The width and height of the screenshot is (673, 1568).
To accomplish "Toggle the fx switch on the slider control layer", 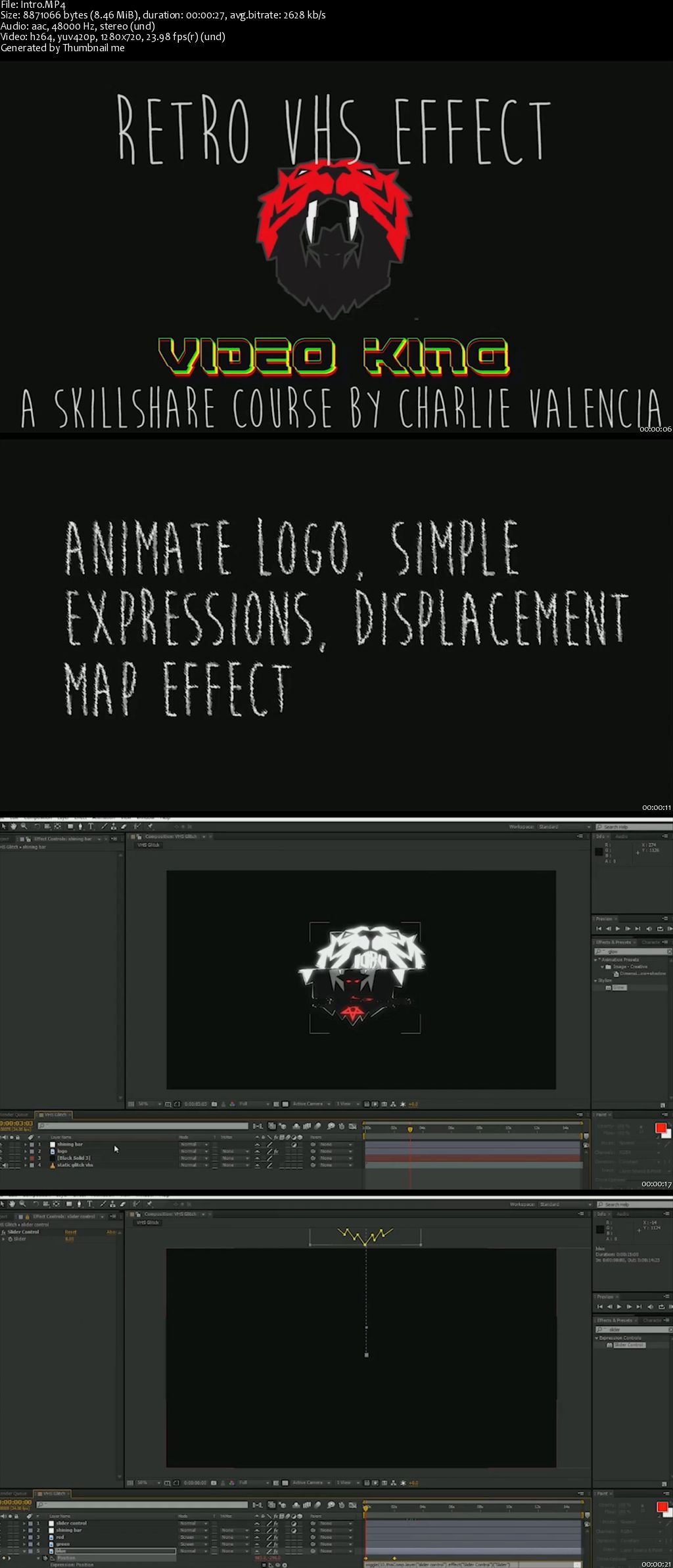I will tap(276, 1523).
